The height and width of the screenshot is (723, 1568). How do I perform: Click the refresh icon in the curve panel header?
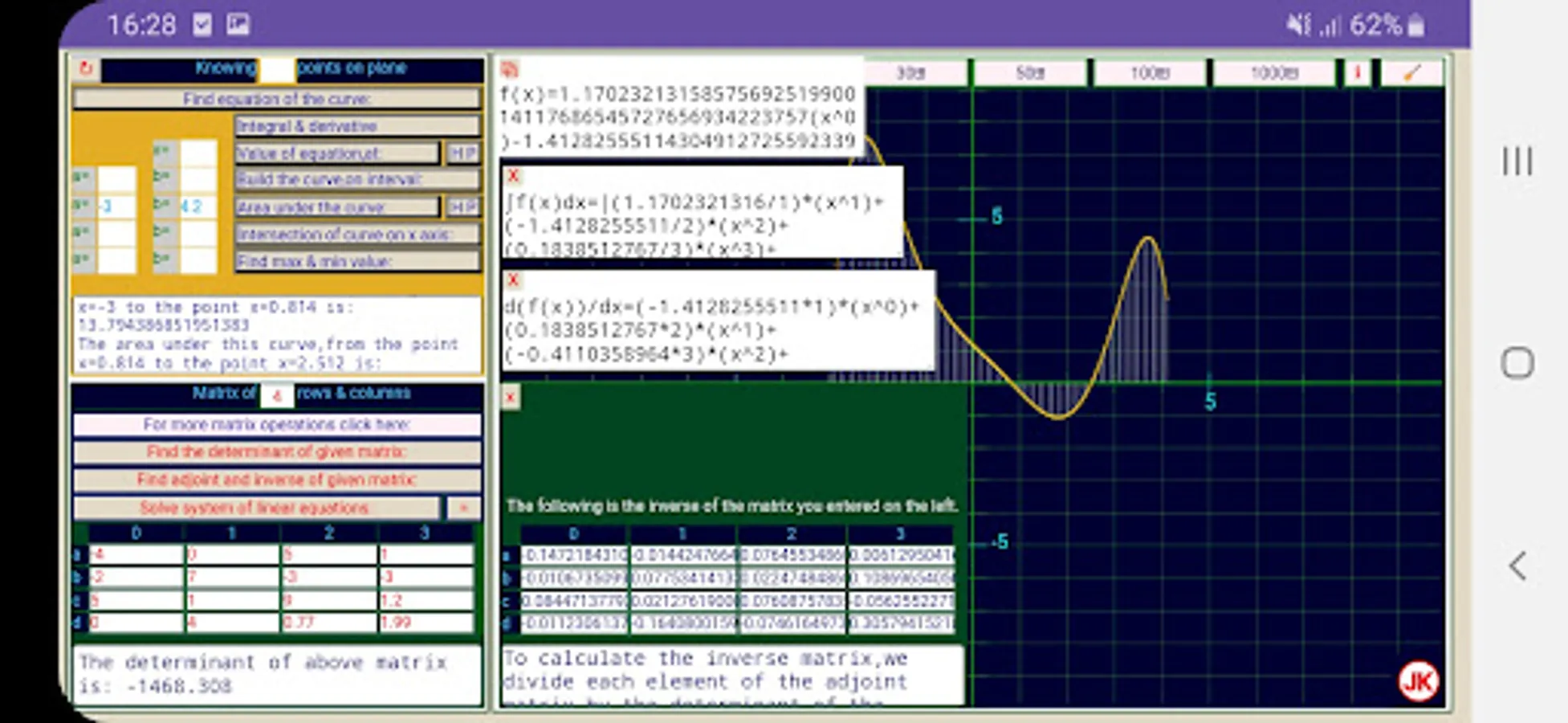[x=87, y=70]
